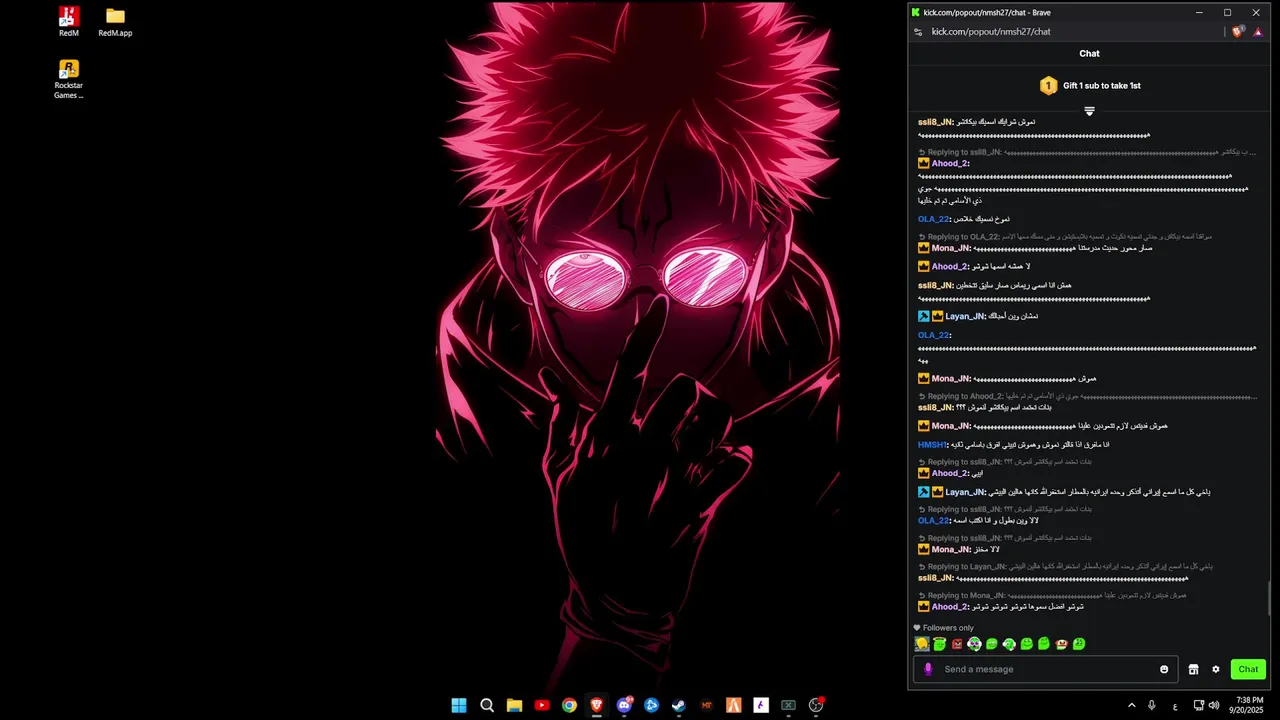Image resolution: width=1280 pixels, height=720 pixels.
Task: Open the emoji picker in message box
Action: [x=1164, y=669]
